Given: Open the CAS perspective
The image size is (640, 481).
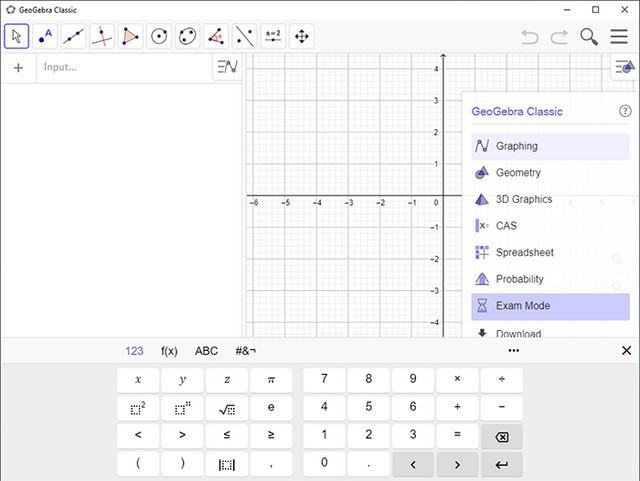Looking at the screenshot, I should click(x=550, y=226).
